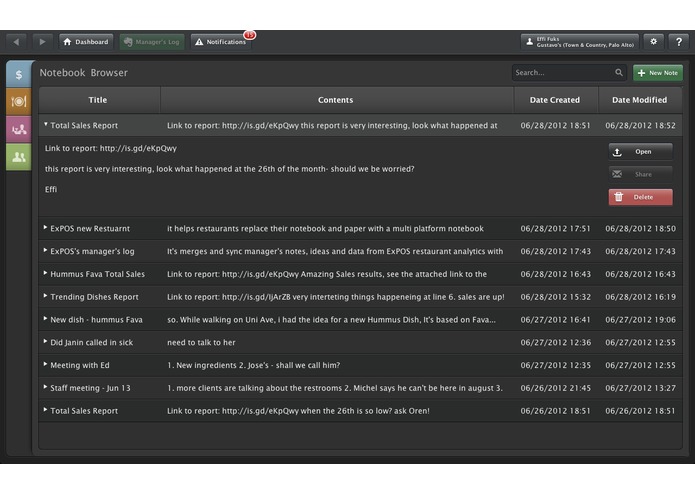Click the magnifier search icon

point(619,72)
